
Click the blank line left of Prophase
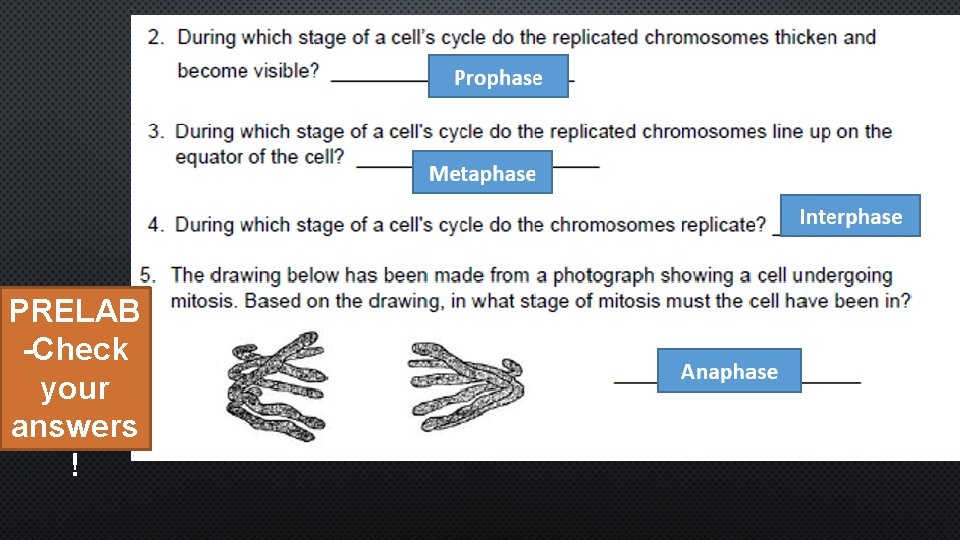click(378, 79)
